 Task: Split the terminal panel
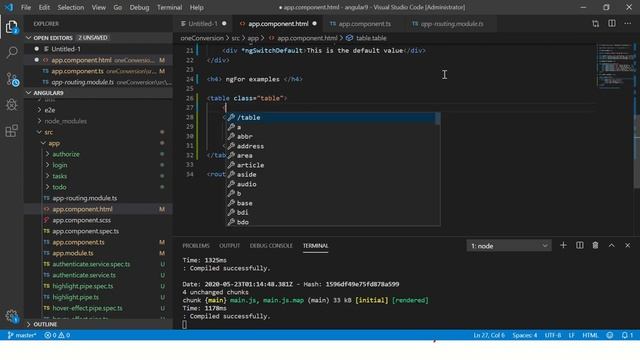pyautogui.click(x=579, y=245)
